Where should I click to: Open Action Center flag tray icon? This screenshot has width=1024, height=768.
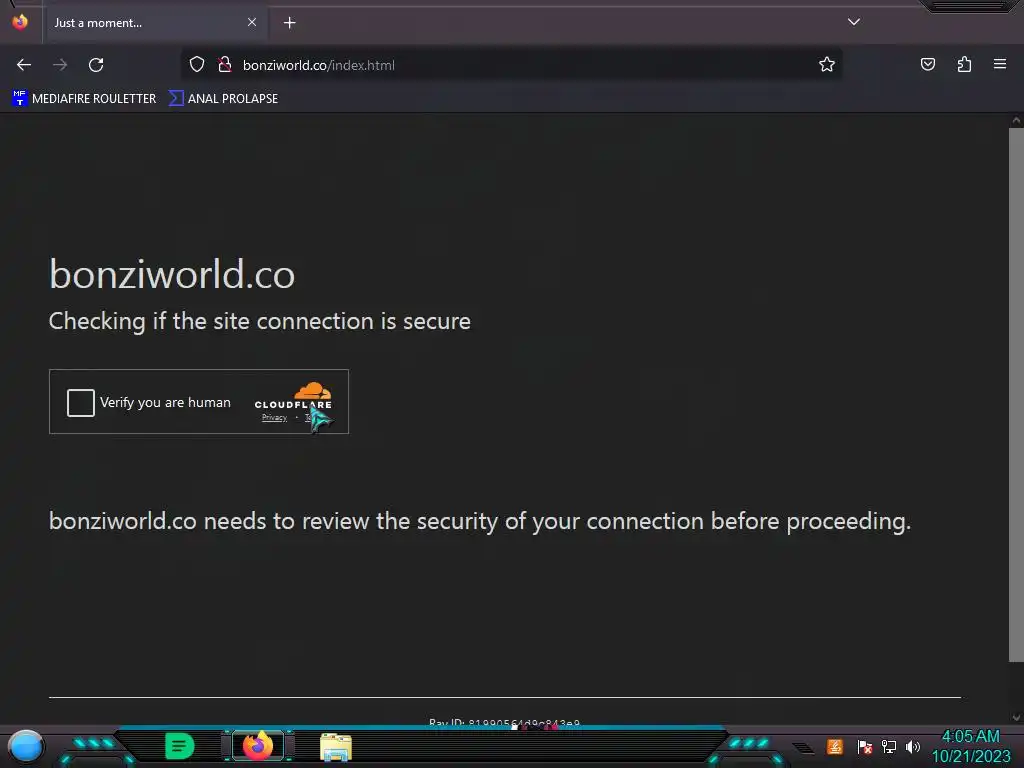click(865, 746)
